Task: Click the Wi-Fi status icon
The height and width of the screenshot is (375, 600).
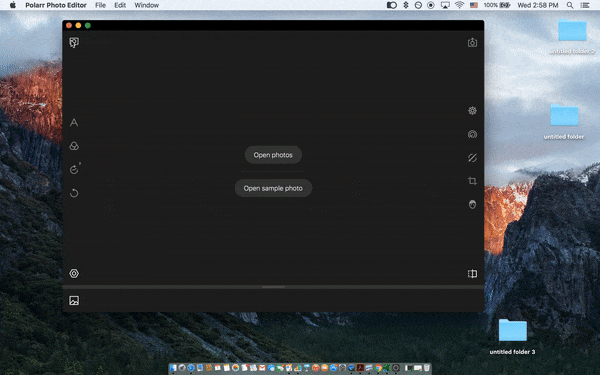Action: click(x=459, y=5)
